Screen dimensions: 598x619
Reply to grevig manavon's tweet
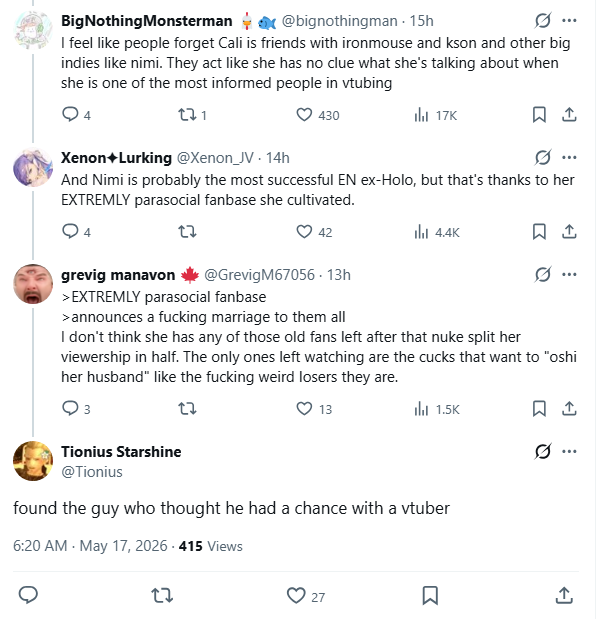(76, 409)
